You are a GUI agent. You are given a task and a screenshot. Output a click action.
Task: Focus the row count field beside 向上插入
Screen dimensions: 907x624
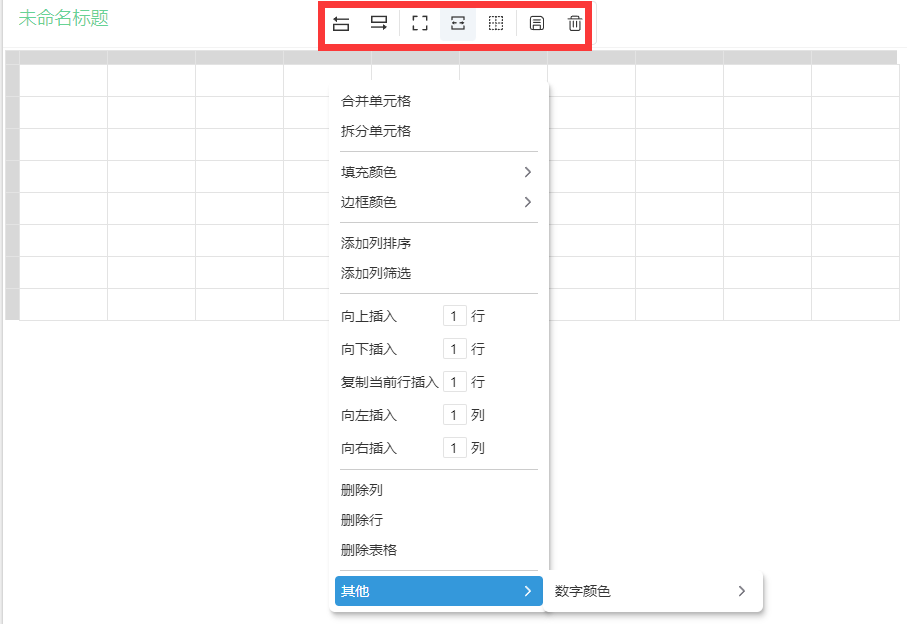click(455, 316)
